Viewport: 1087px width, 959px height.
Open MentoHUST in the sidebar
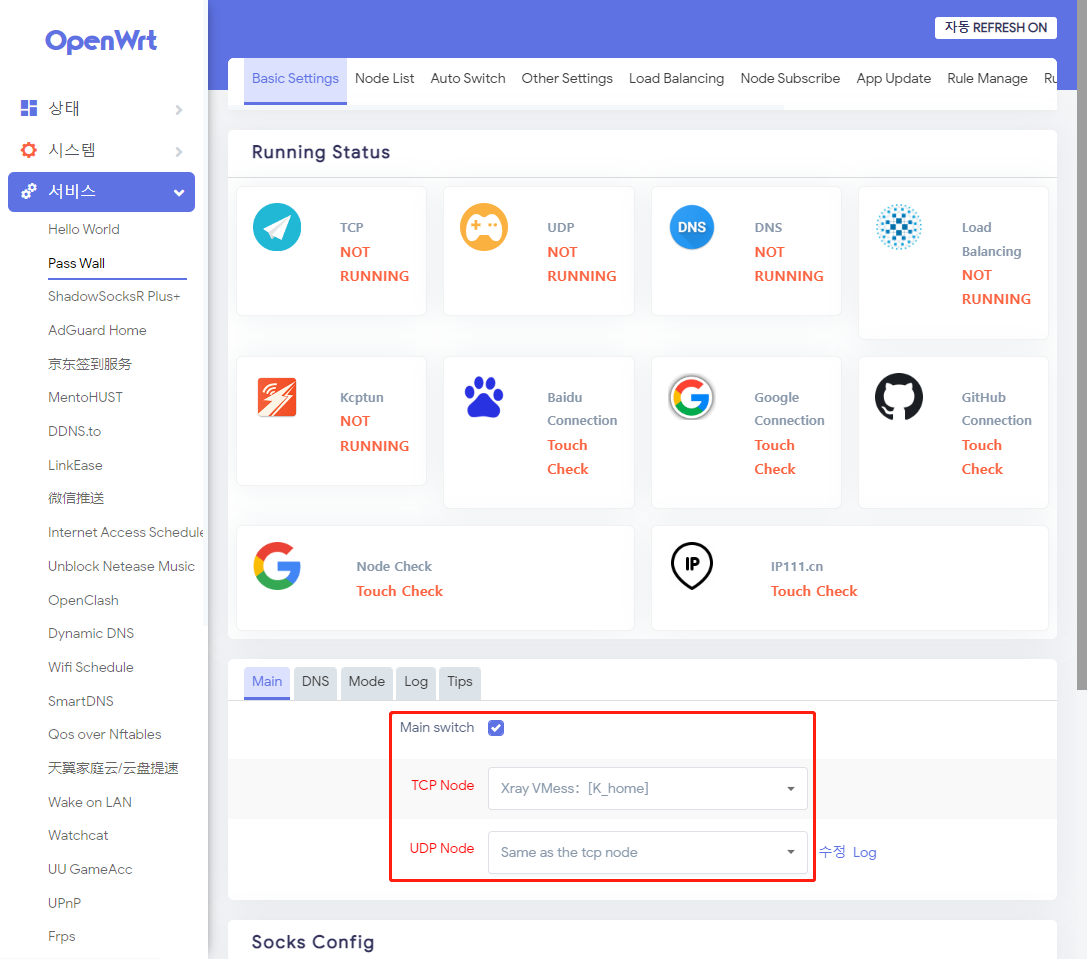coord(85,397)
